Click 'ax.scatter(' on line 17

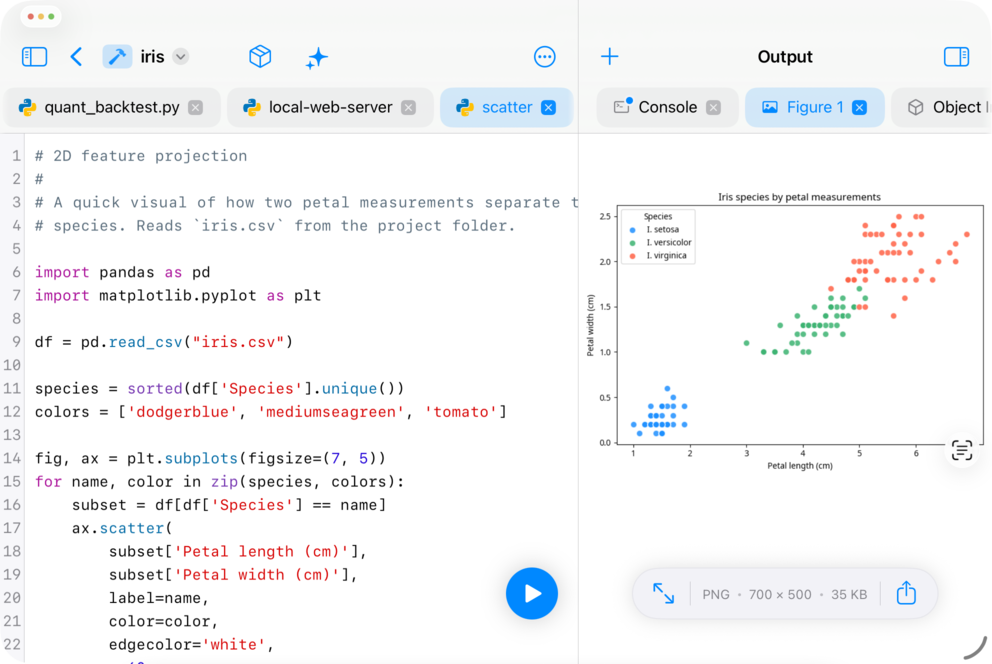(122, 529)
